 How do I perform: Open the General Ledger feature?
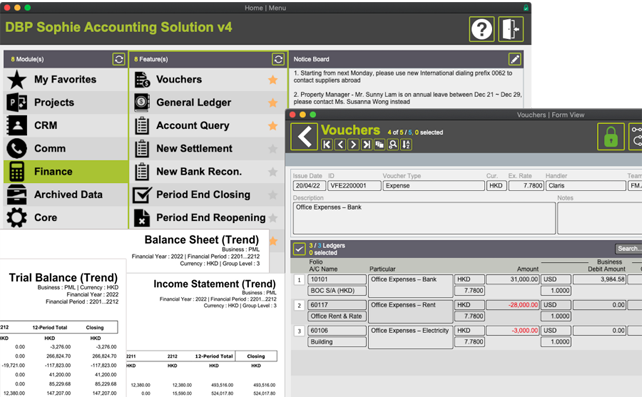tap(193, 102)
